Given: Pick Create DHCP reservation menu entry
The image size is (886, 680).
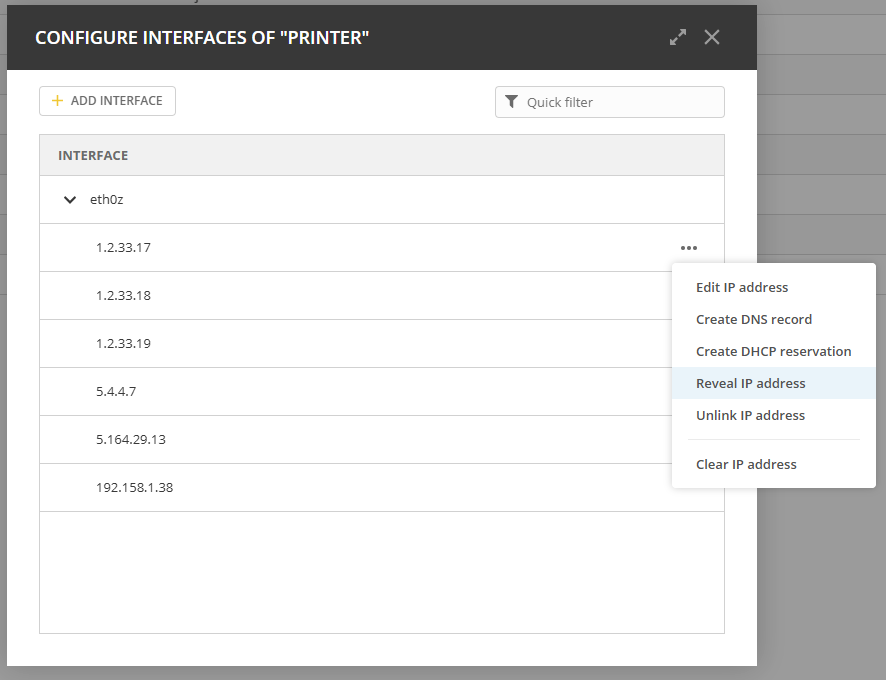Looking at the screenshot, I should coord(773,351).
